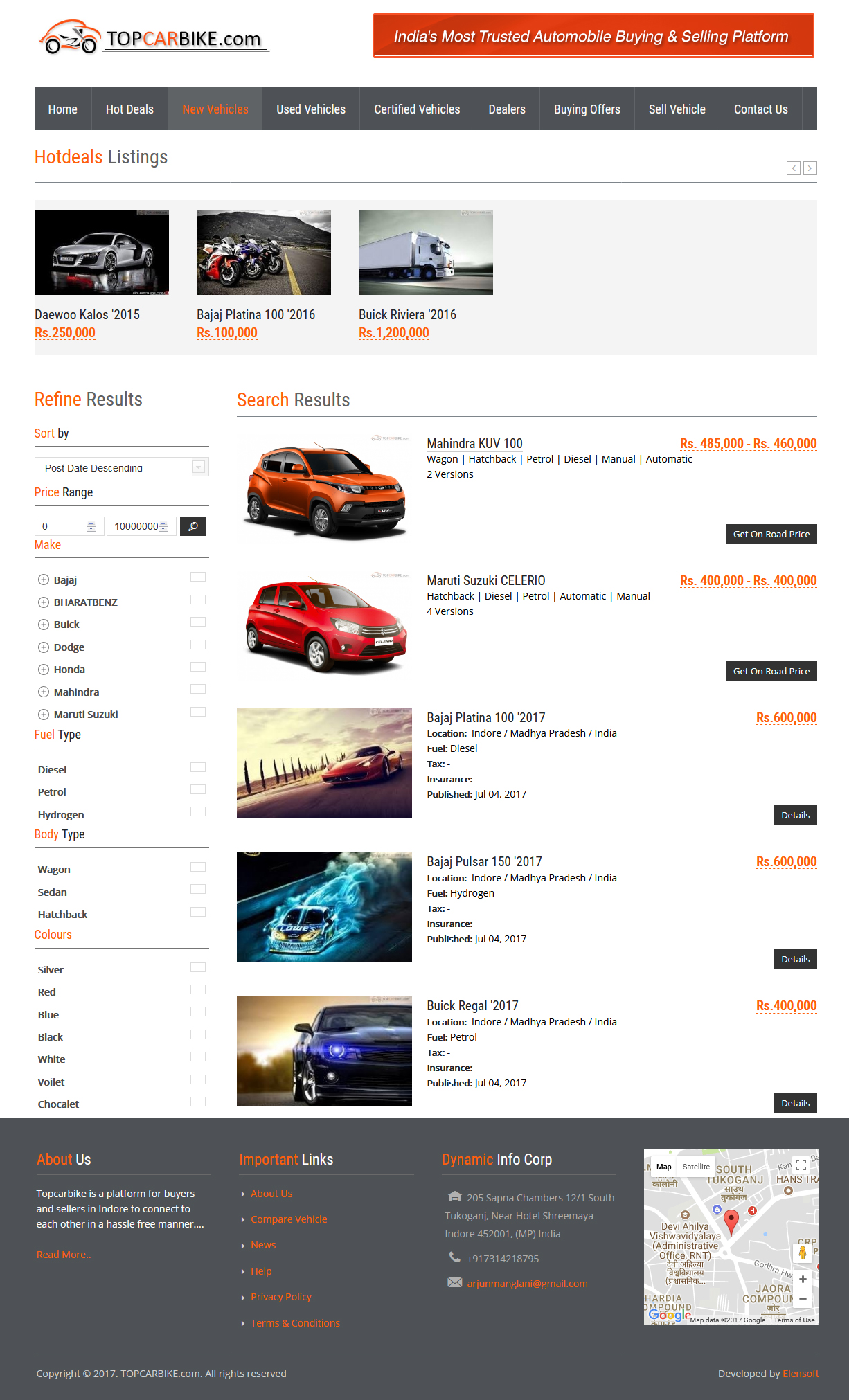Click the Hotdeals previous arrow icon
Image resolution: width=849 pixels, height=1400 pixels.
794,168
